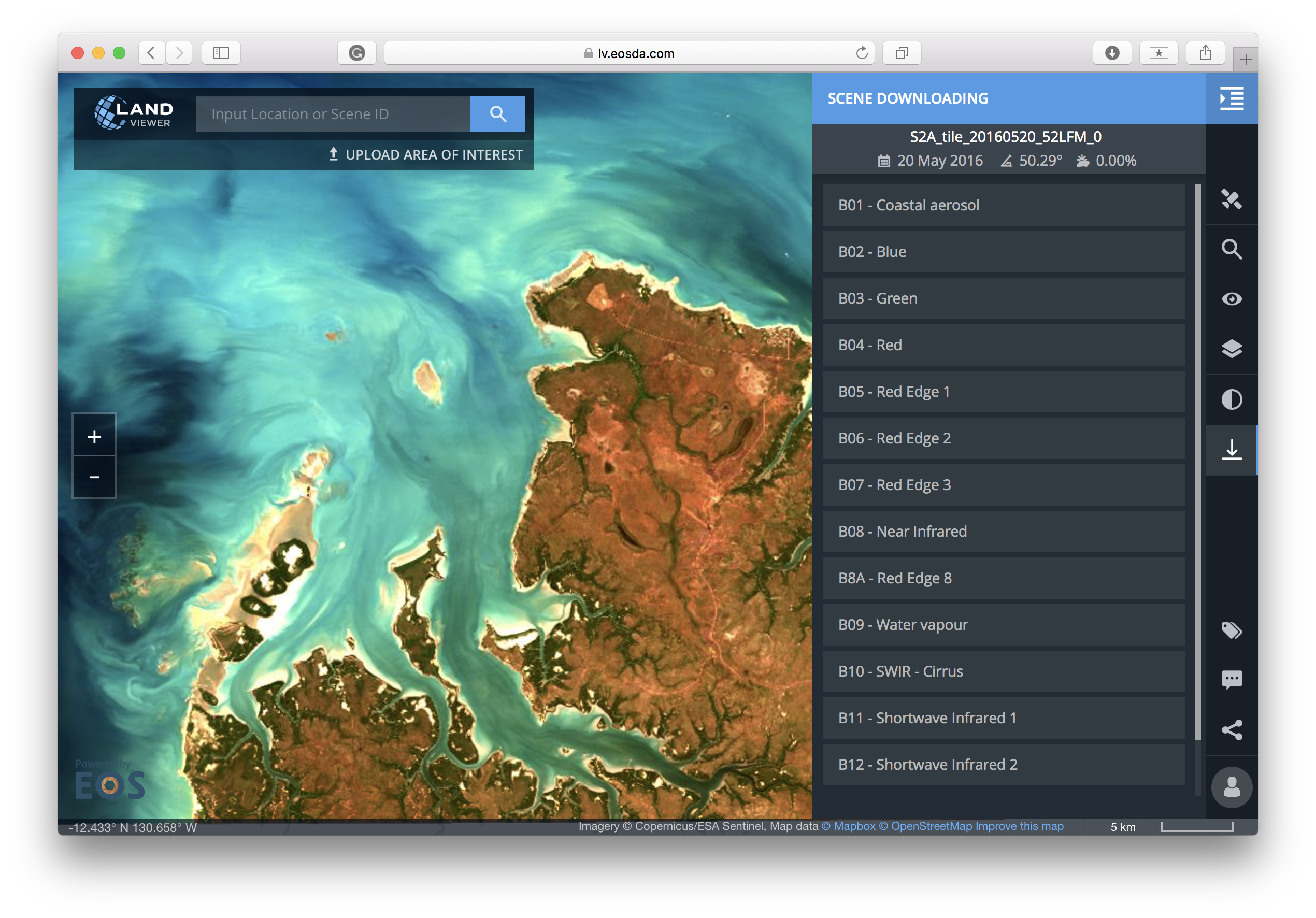Open the tags icon in sidebar

pos(1231,630)
